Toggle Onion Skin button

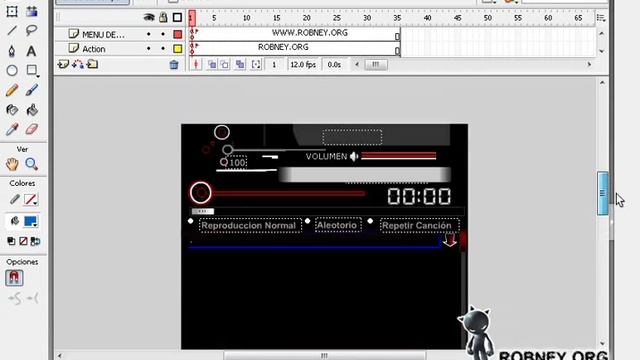pyautogui.click(x=212, y=64)
